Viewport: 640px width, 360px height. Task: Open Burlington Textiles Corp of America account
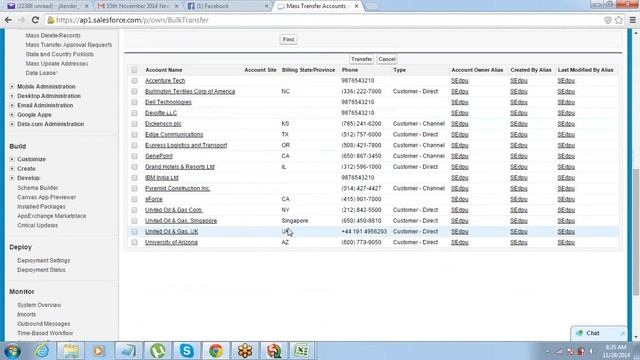point(190,91)
